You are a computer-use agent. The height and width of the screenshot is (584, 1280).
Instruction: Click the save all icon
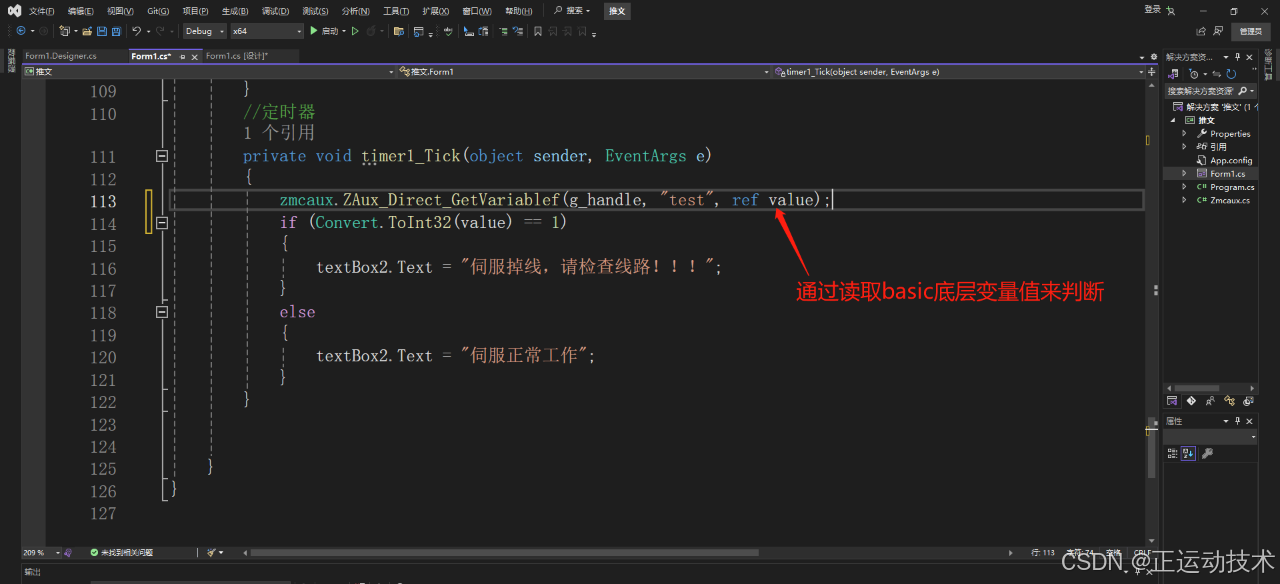coord(116,31)
